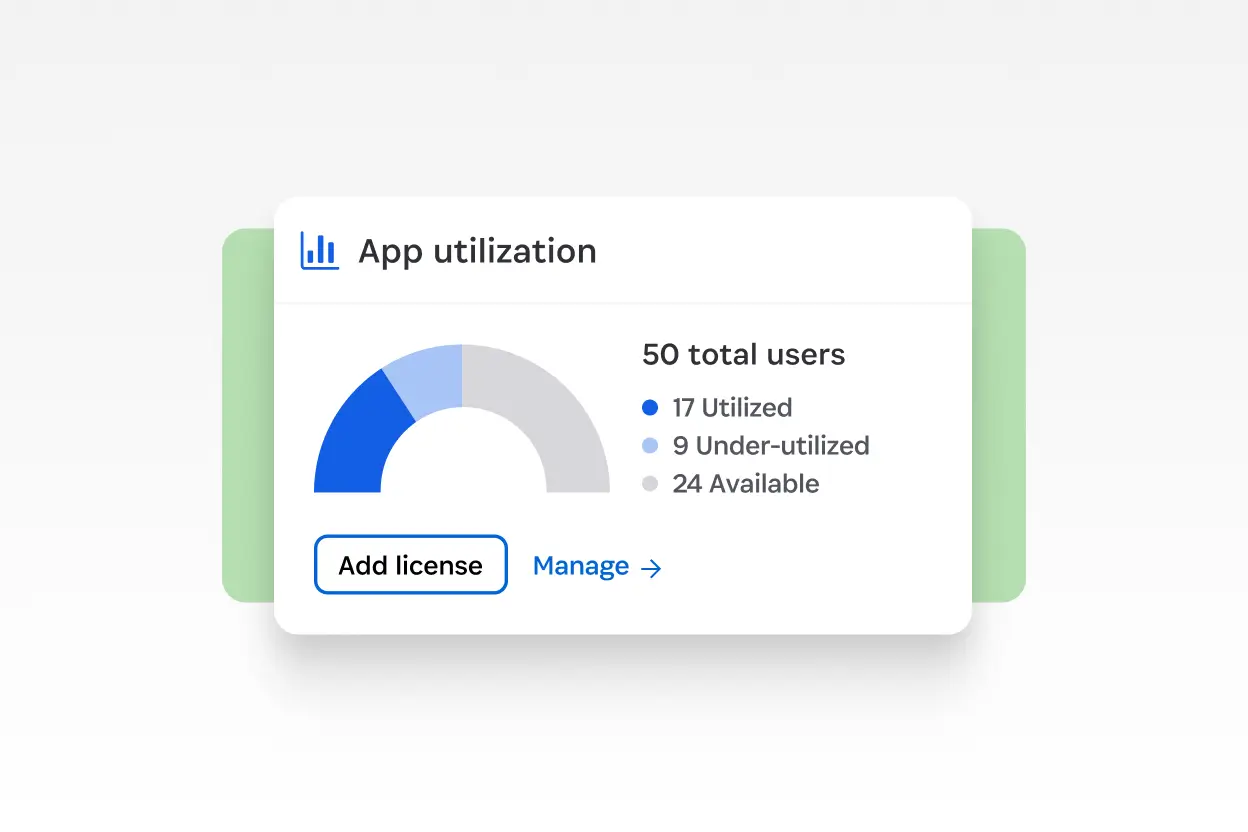Toggle the Available series via its legend dot
1248x832 pixels.
650,484
